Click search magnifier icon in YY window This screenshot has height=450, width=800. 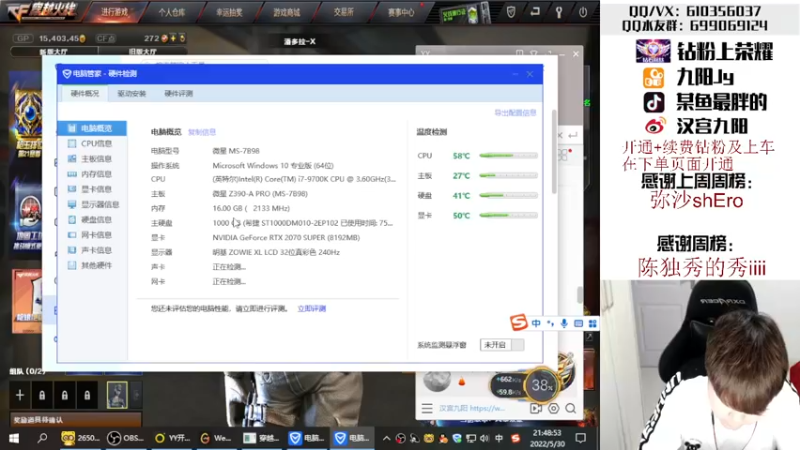[571, 408]
